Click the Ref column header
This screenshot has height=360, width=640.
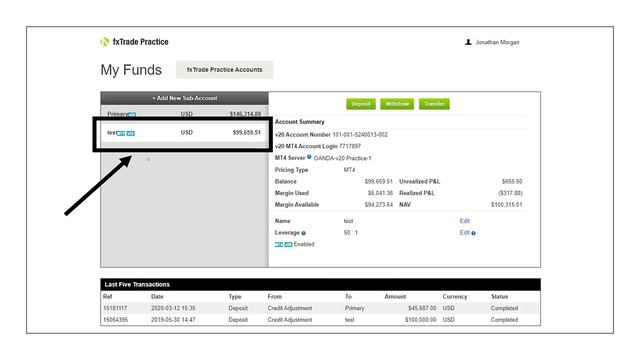(x=108, y=297)
